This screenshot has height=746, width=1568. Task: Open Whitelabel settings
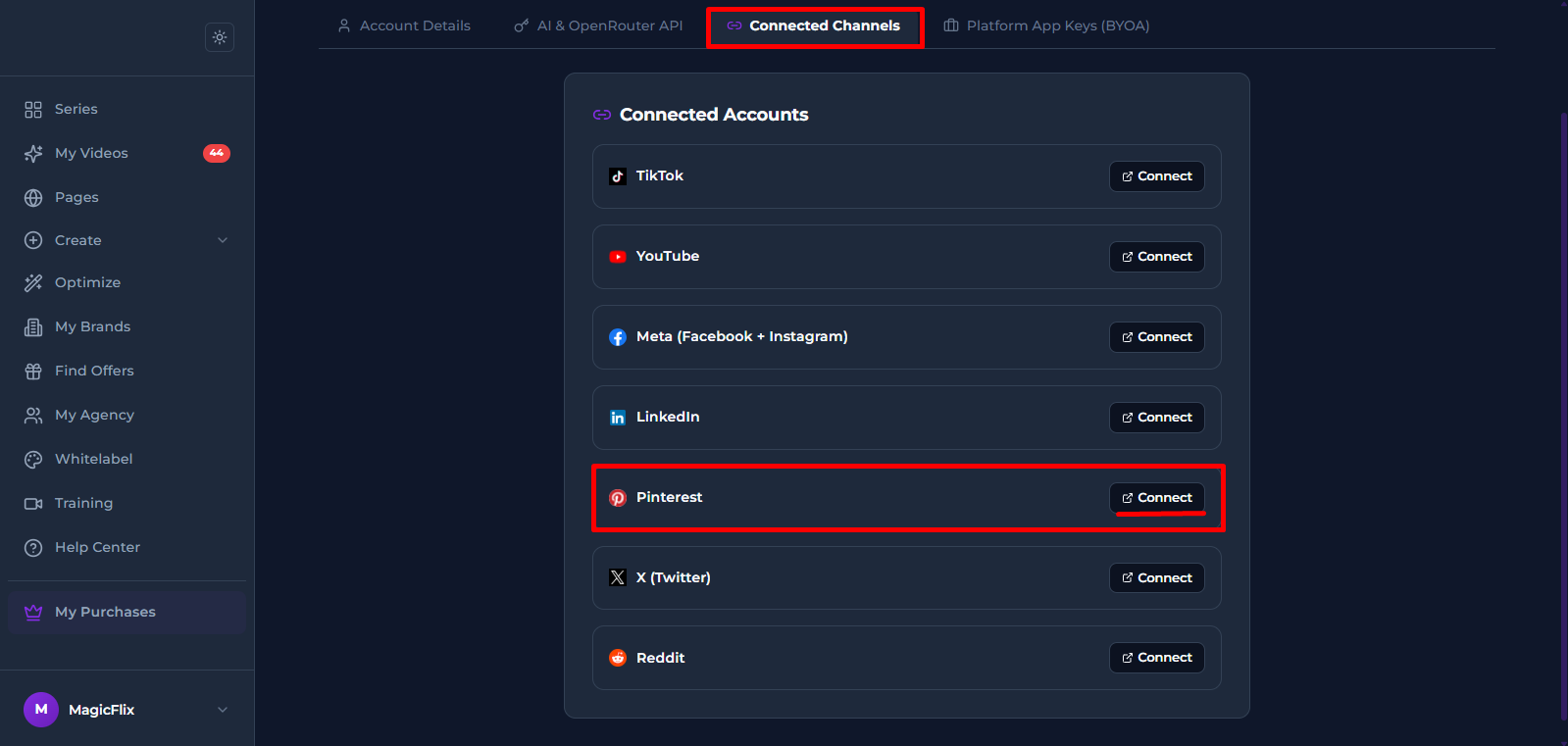(x=126, y=459)
